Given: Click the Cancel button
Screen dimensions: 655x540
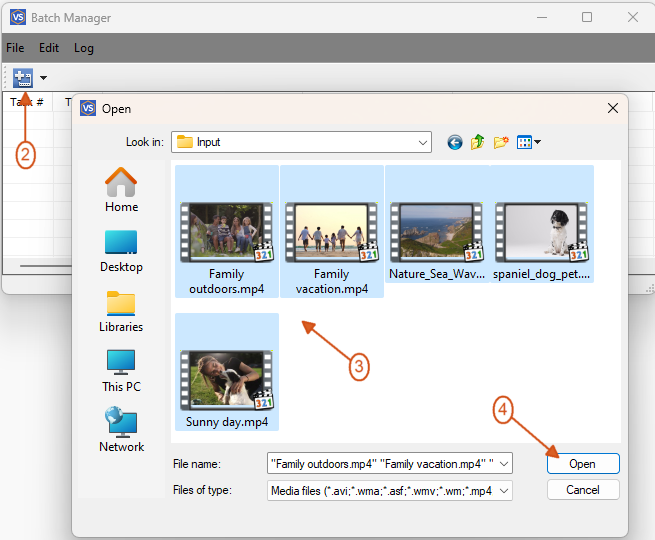Looking at the screenshot, I should click(583, 490).
